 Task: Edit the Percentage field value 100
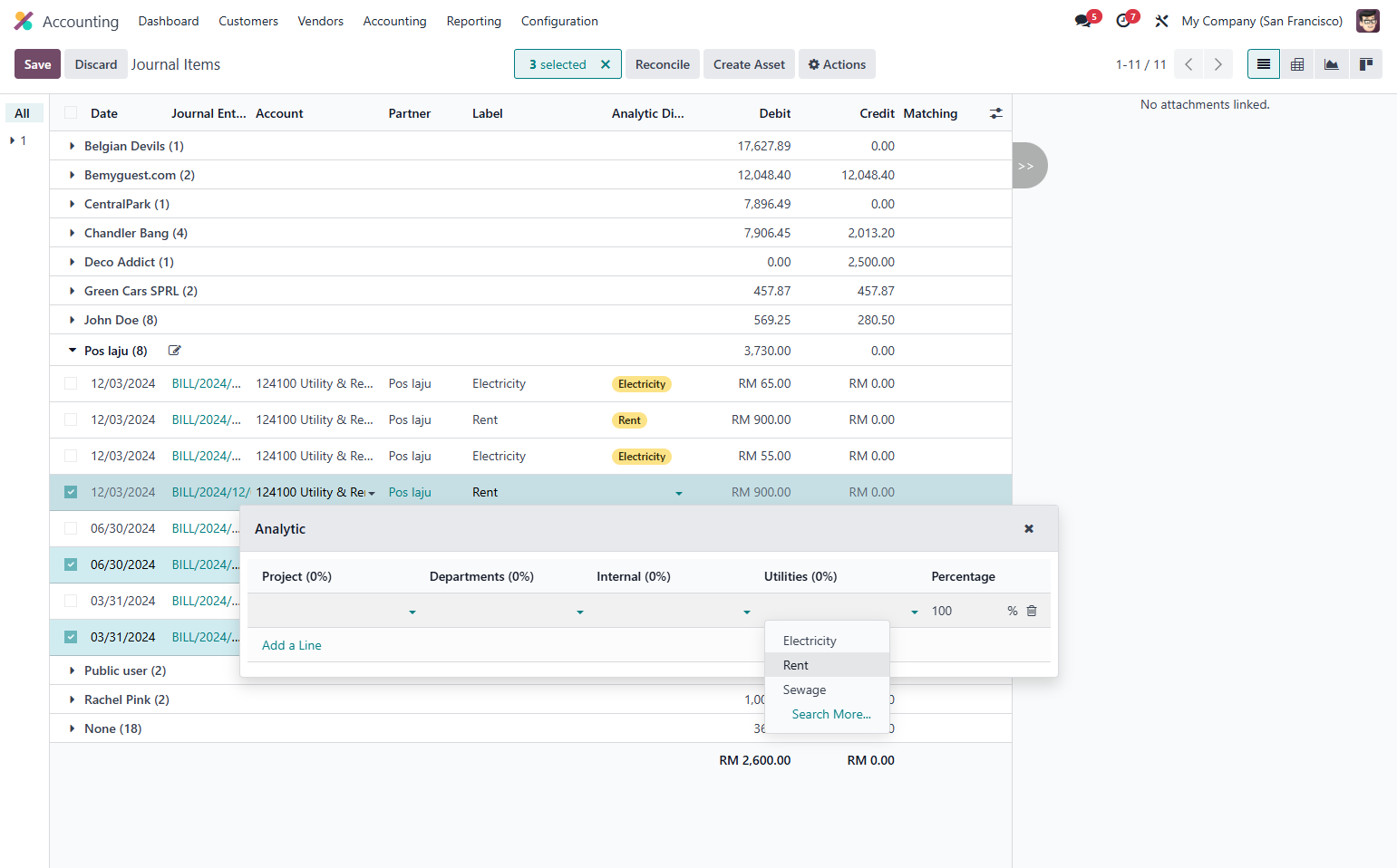[x=965, y=611]
